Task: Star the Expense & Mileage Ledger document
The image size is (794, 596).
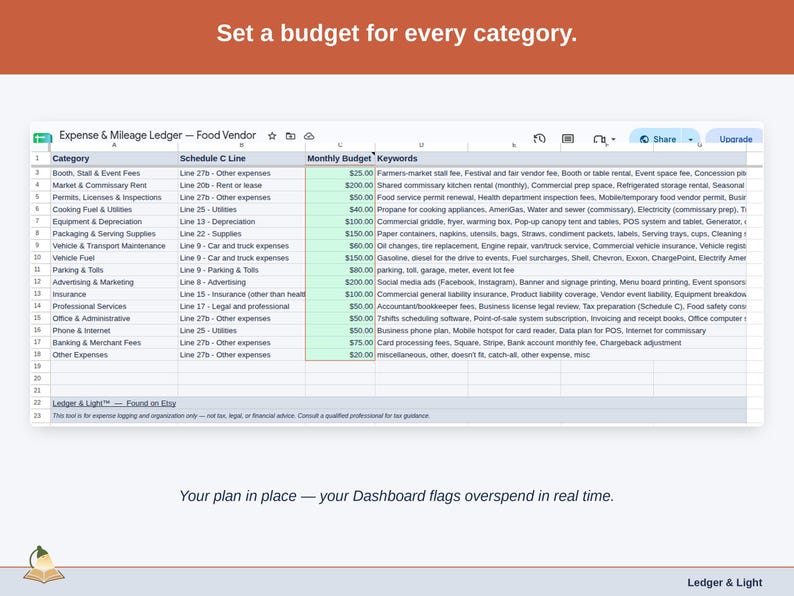Action: coord(272,136)
